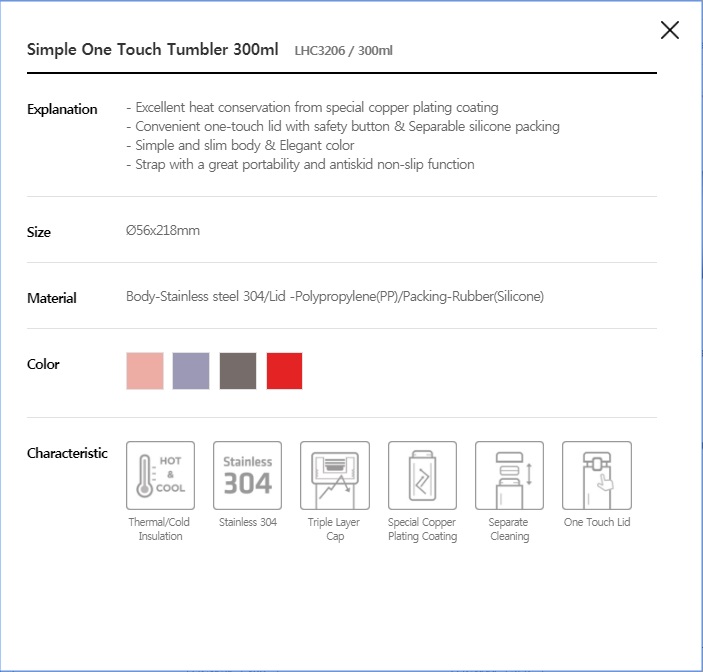703x672 pixels.
Task: Click the Triple Layer Cap icon
Action: (x=335, y=475)
